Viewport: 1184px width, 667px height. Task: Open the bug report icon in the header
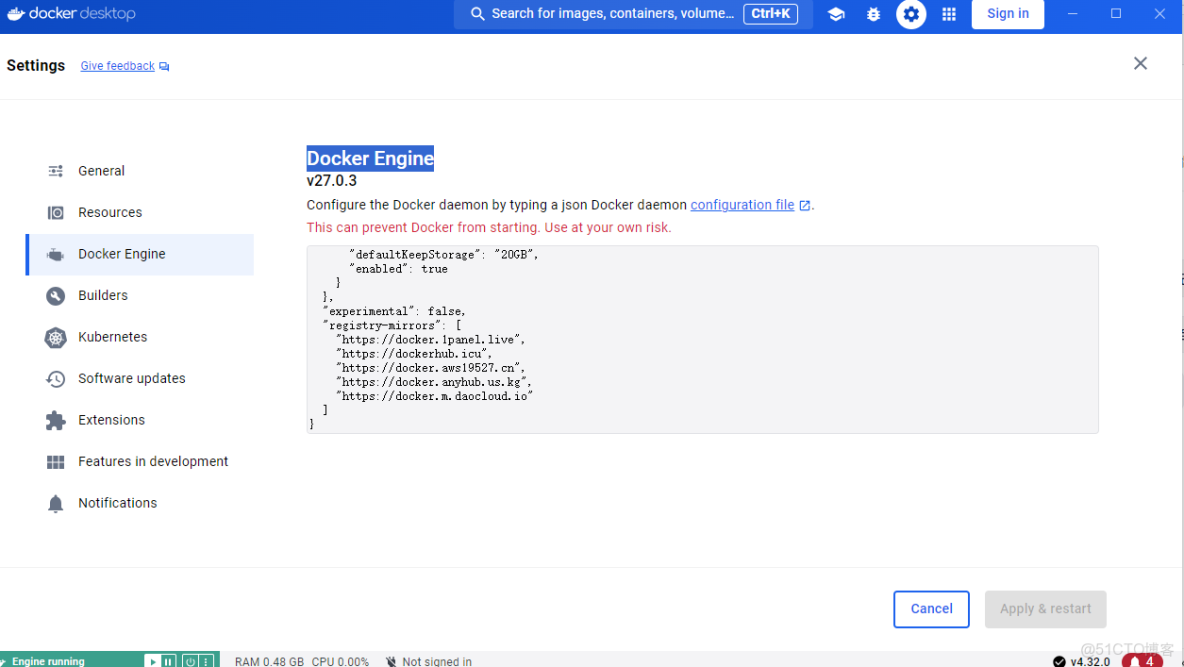click(873, 14)
